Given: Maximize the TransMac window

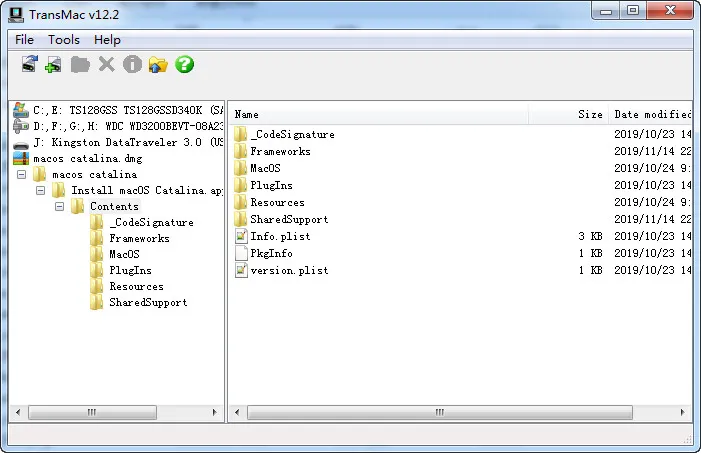Looking at the screenshot, I should (633, 11).
